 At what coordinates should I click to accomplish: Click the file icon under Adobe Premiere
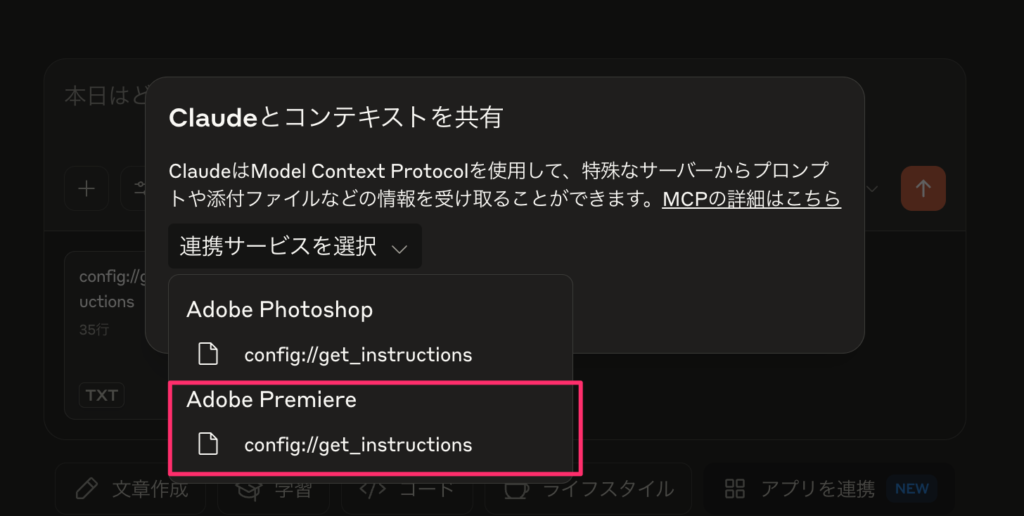208,444
